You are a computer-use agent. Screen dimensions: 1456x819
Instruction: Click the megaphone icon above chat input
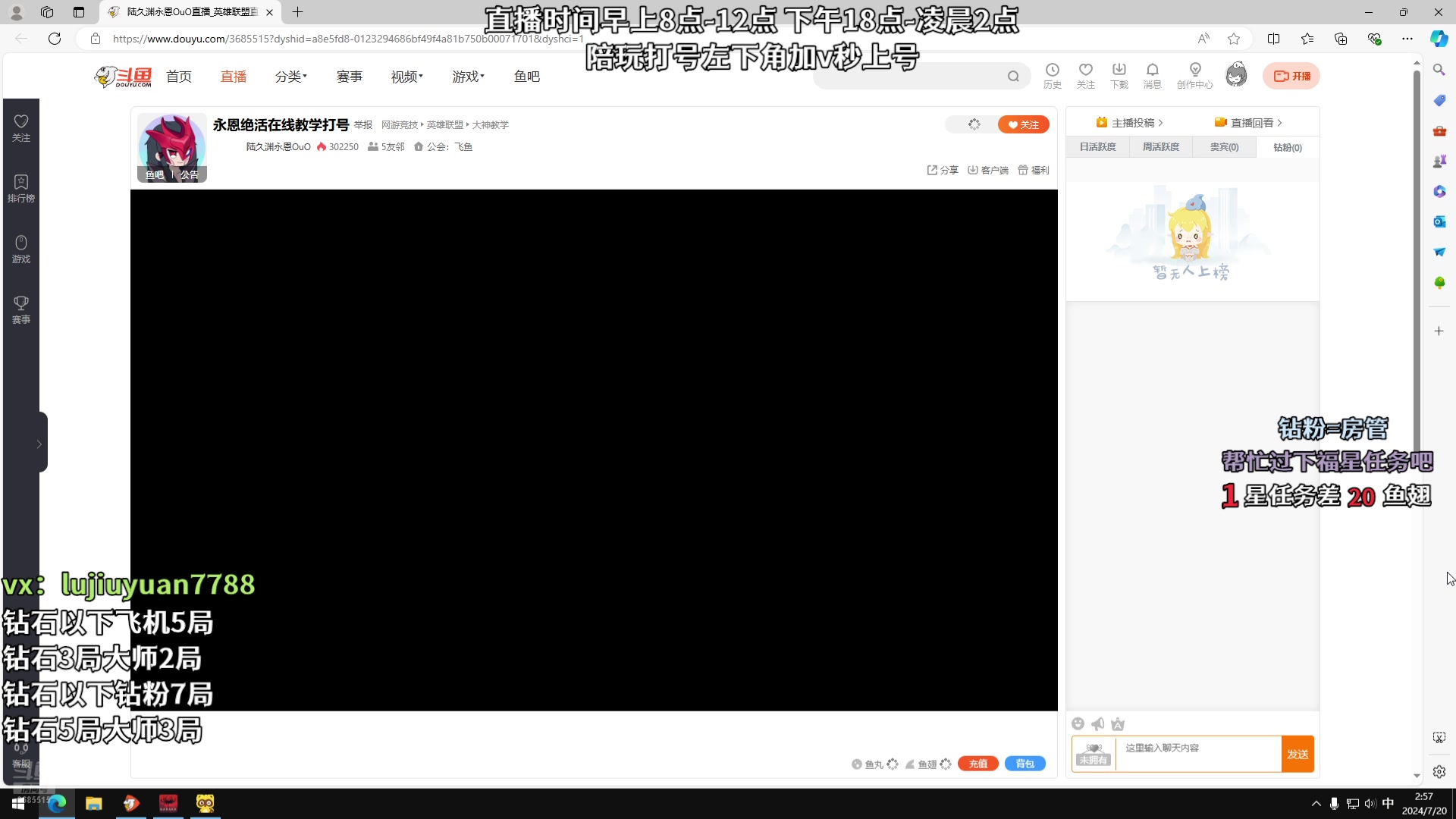(1098, 723)
